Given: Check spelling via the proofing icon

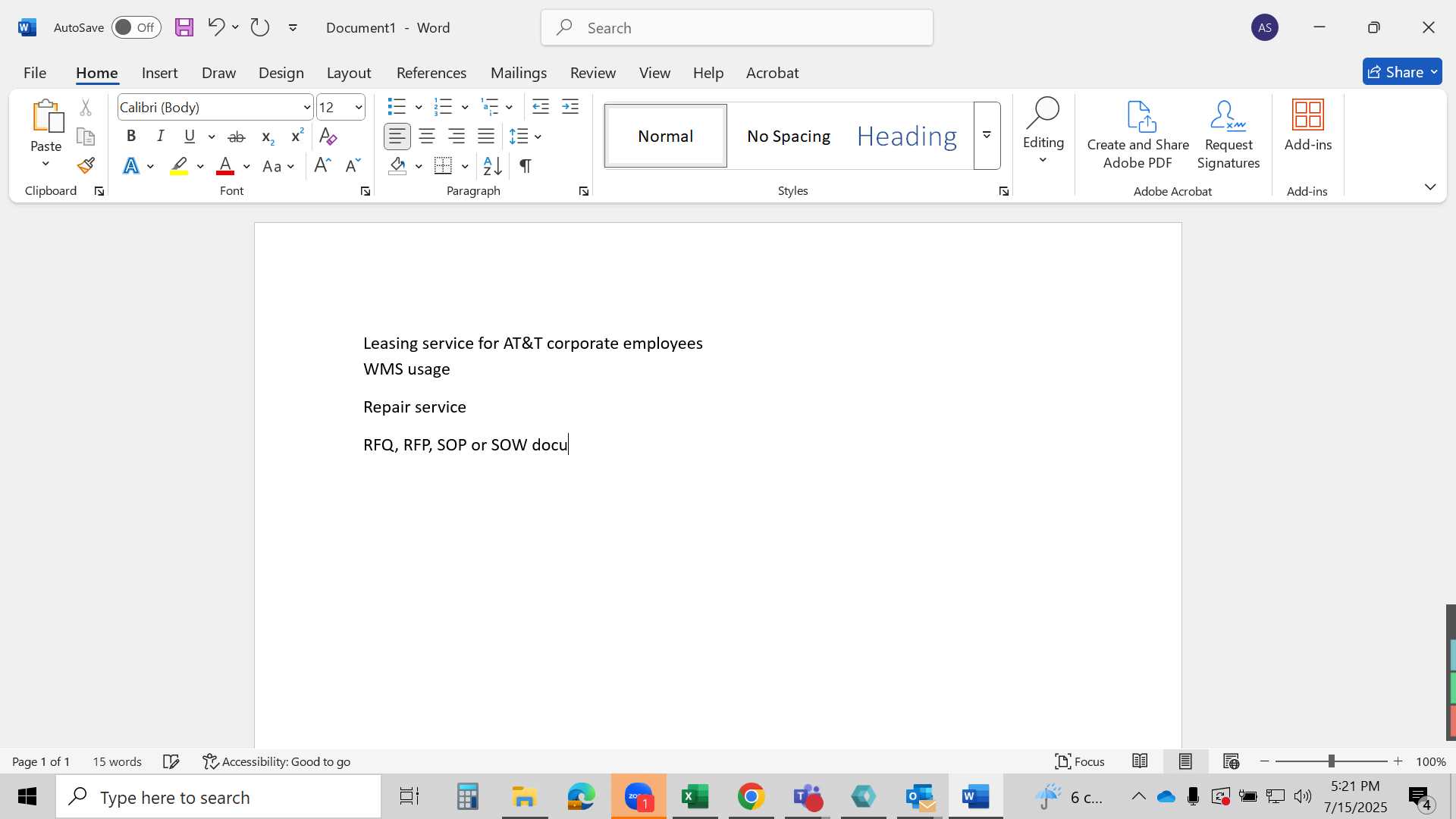Looking at the screenshot, I should (x=171, y=761).
